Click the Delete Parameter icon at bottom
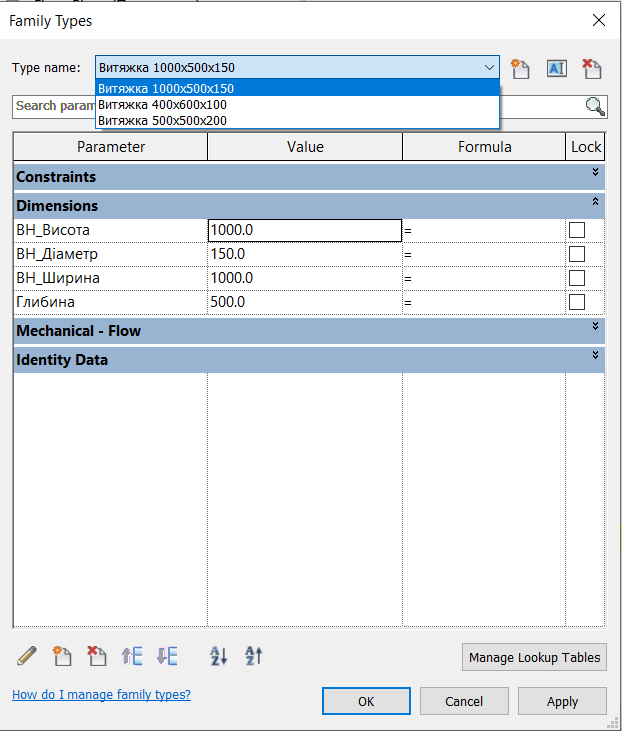Screen dimensions: 622x731 [x=97, y=656]
